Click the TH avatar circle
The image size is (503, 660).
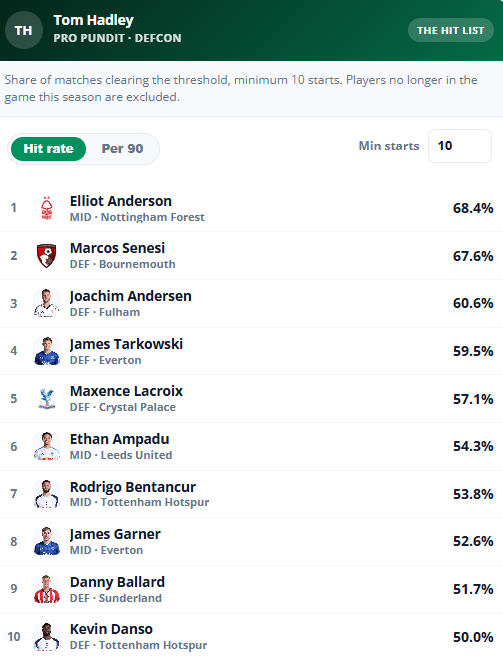coord(24,30)
